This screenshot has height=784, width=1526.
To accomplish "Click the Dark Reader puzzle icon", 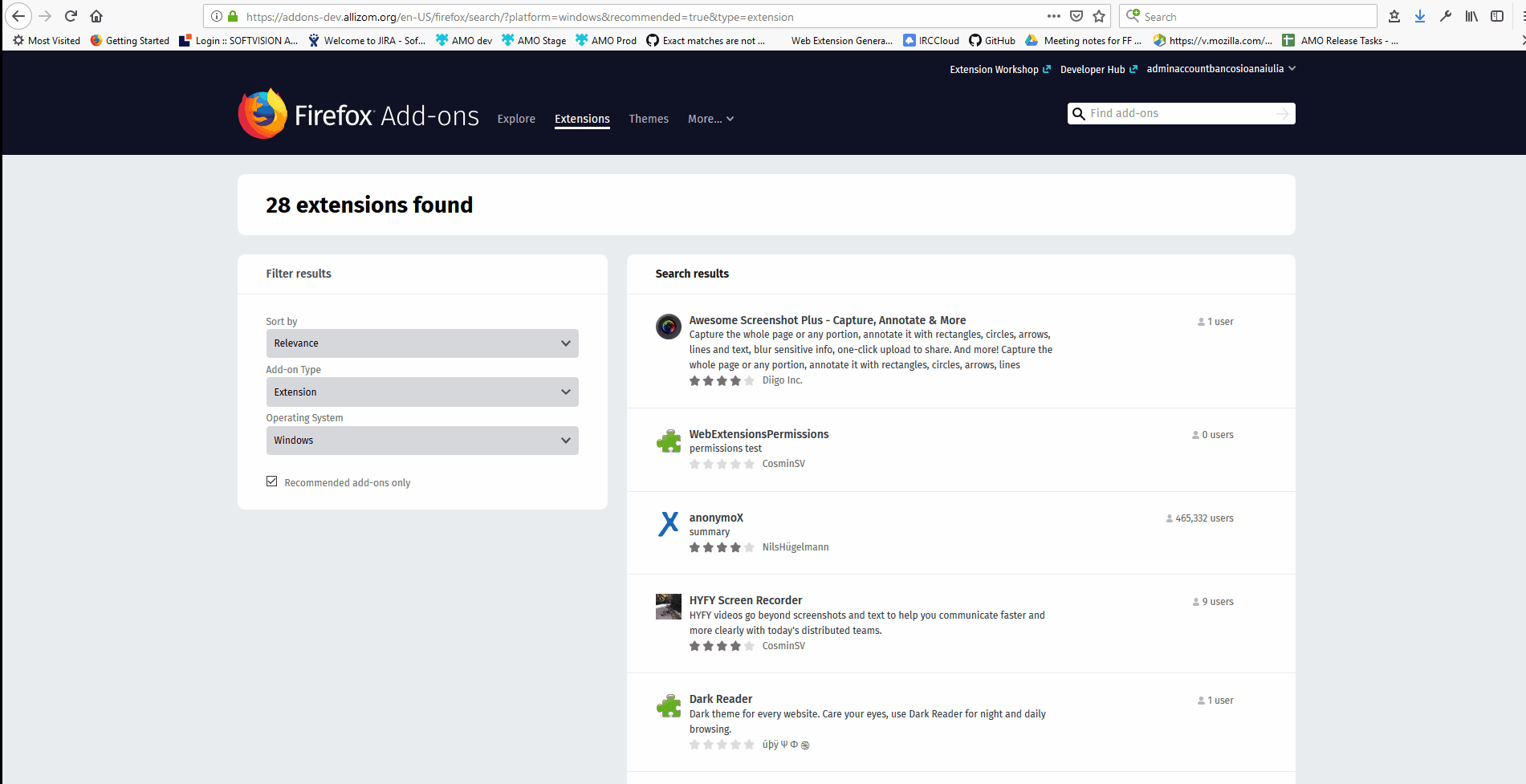I will 669,705.
